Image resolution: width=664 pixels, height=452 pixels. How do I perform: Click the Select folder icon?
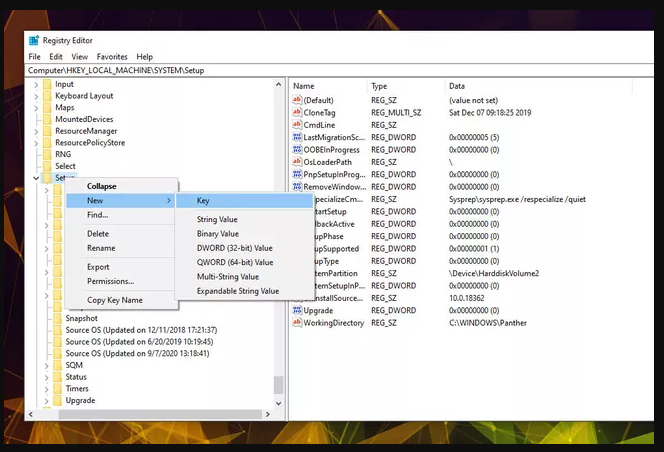[47, 166]
